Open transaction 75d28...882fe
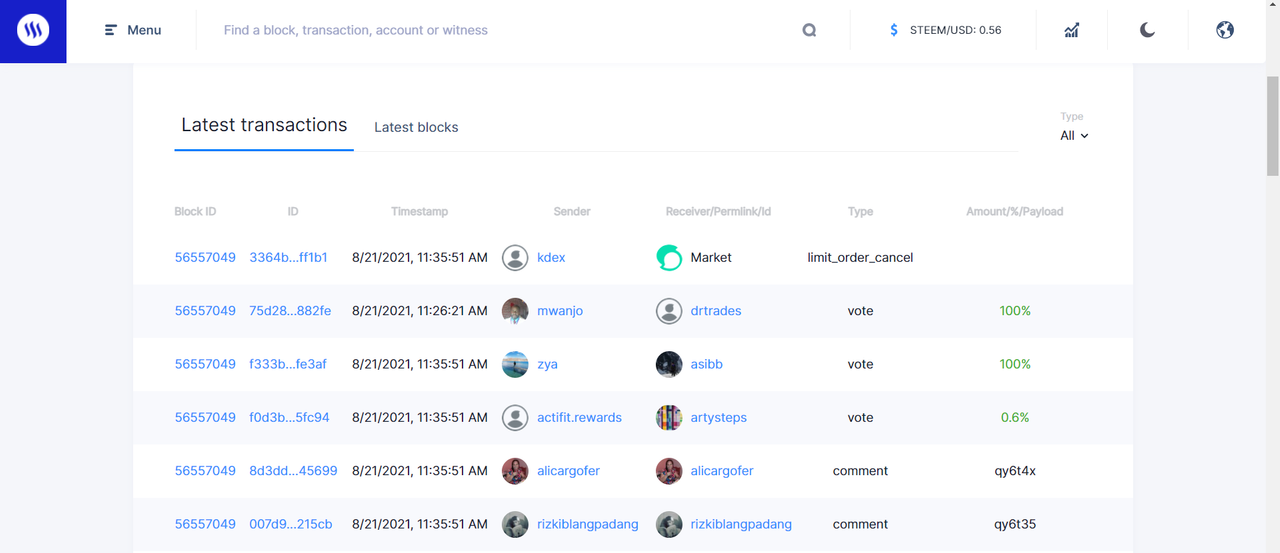Screen dimensions: 1280x553 pyautogui.click(x=290, y=311)
